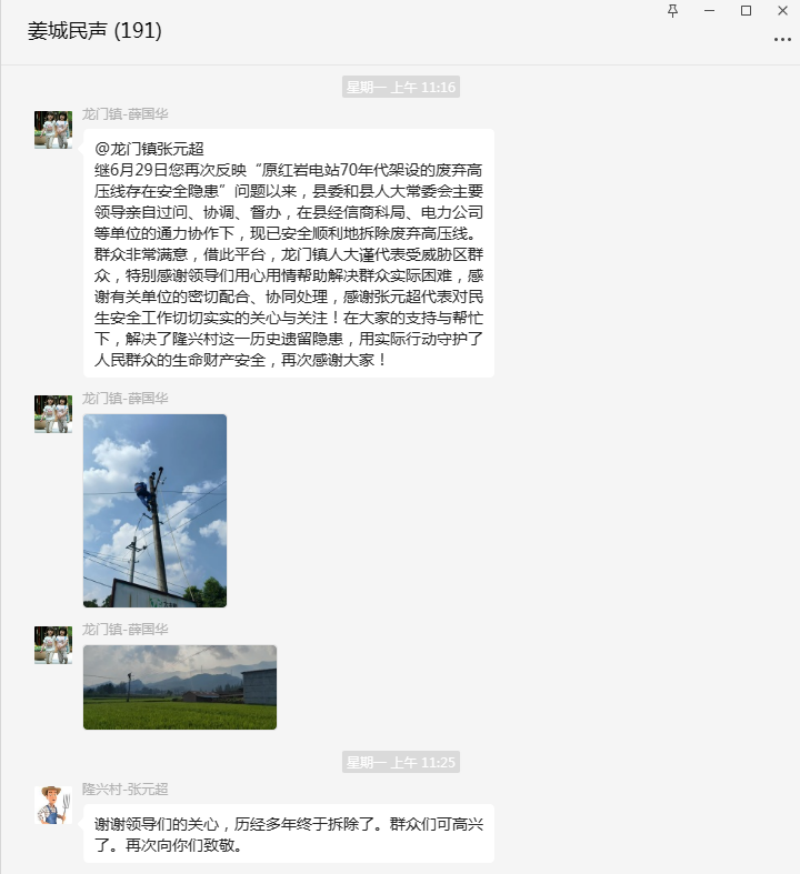
Task: Click sender name 隆兴村-张元超
Action: (x=125, y=789)
